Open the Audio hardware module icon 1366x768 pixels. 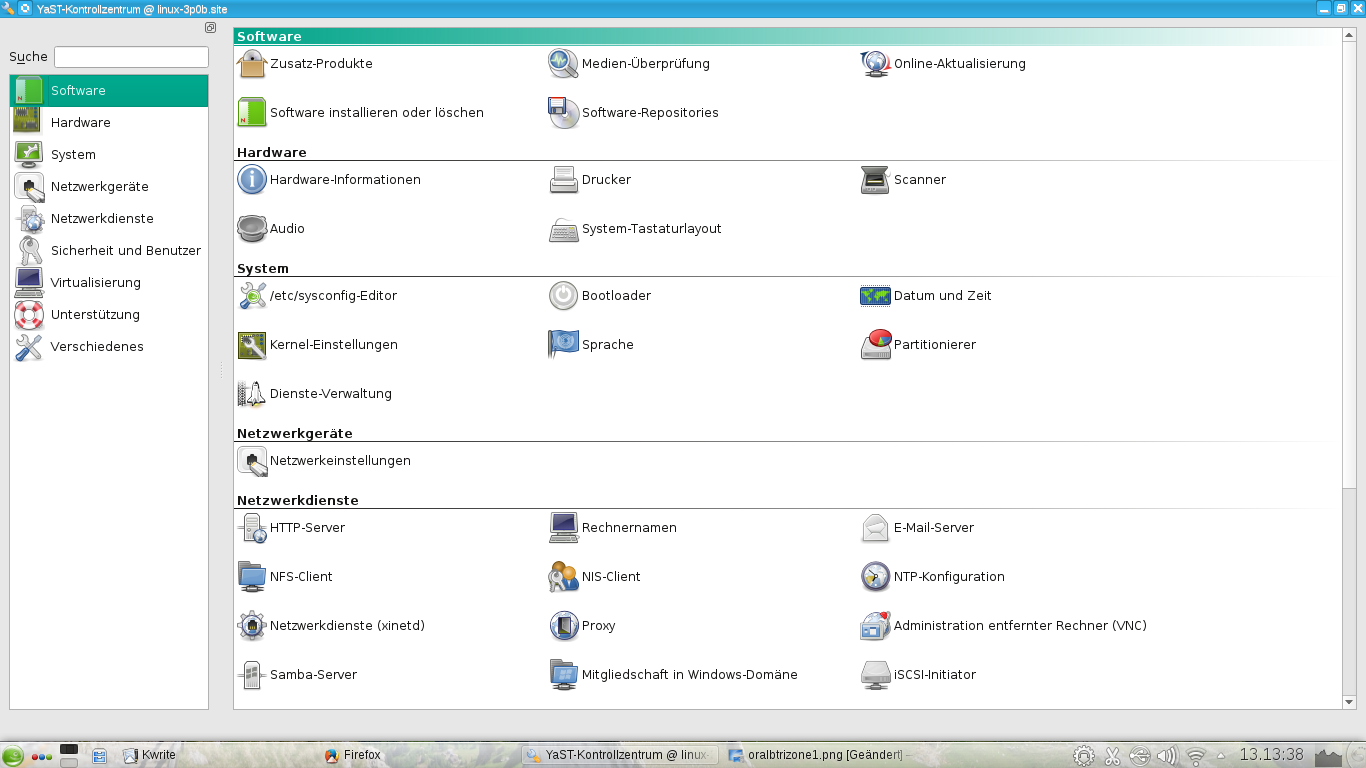pos(252,229)
